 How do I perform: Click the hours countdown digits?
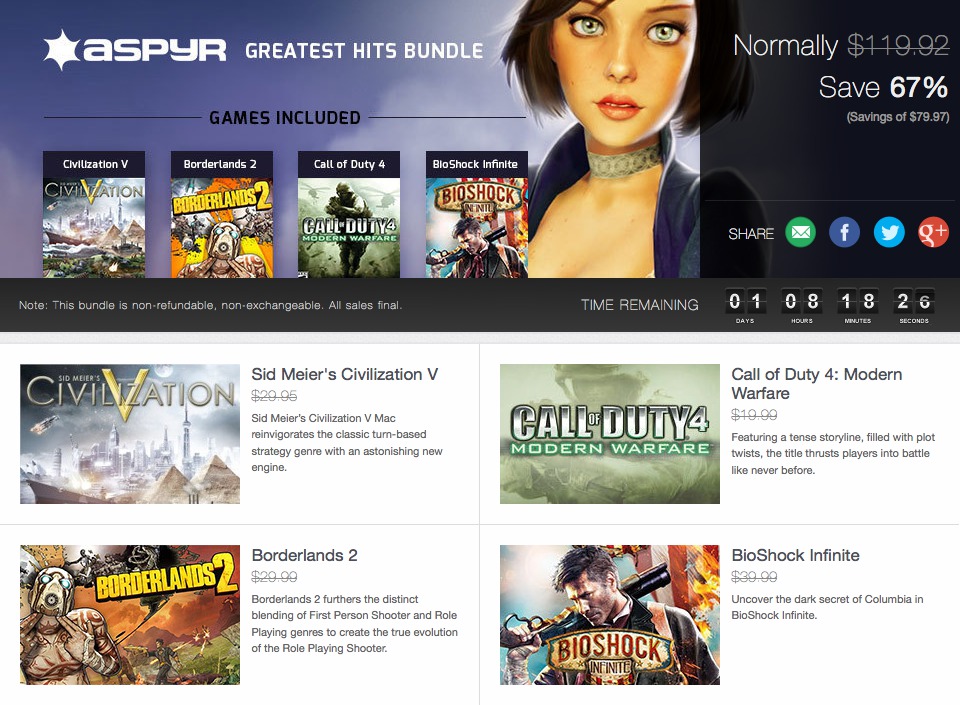click(801, 301)
